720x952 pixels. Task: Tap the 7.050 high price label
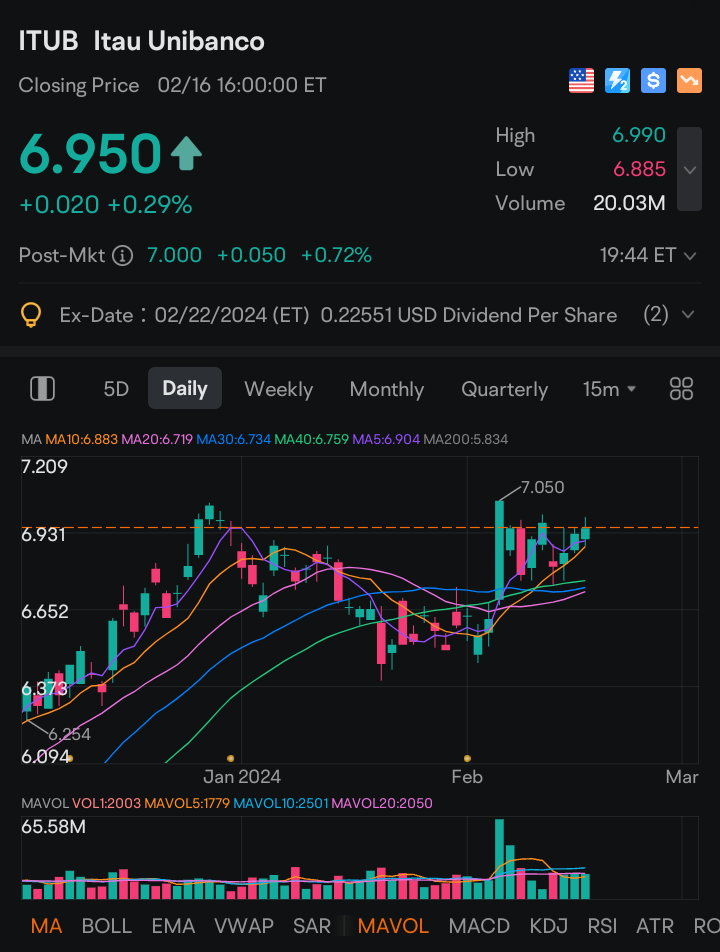[543, 488]
